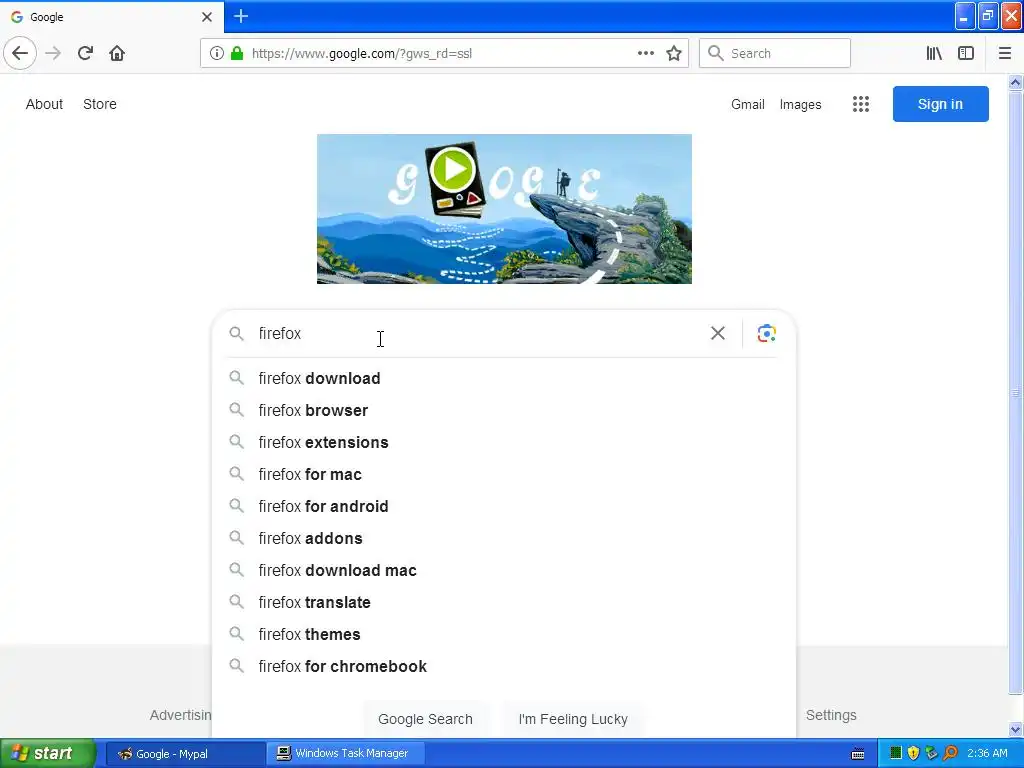Open the Windows start menu
The height and width of the screenshot is (768, 1024).
point(48,753)
